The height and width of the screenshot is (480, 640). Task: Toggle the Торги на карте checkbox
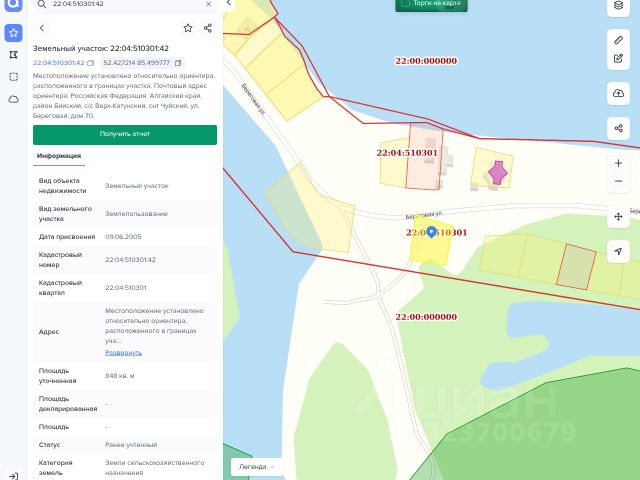click(406, 3)
